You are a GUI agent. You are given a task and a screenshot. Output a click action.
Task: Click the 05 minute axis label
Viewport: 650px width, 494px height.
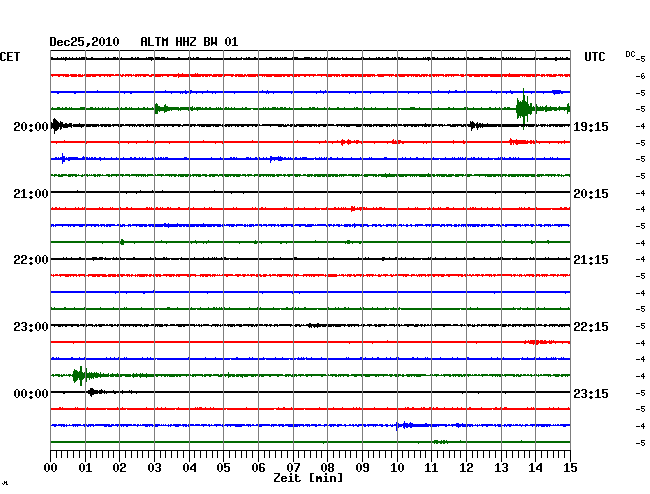[x=223, y=468]
